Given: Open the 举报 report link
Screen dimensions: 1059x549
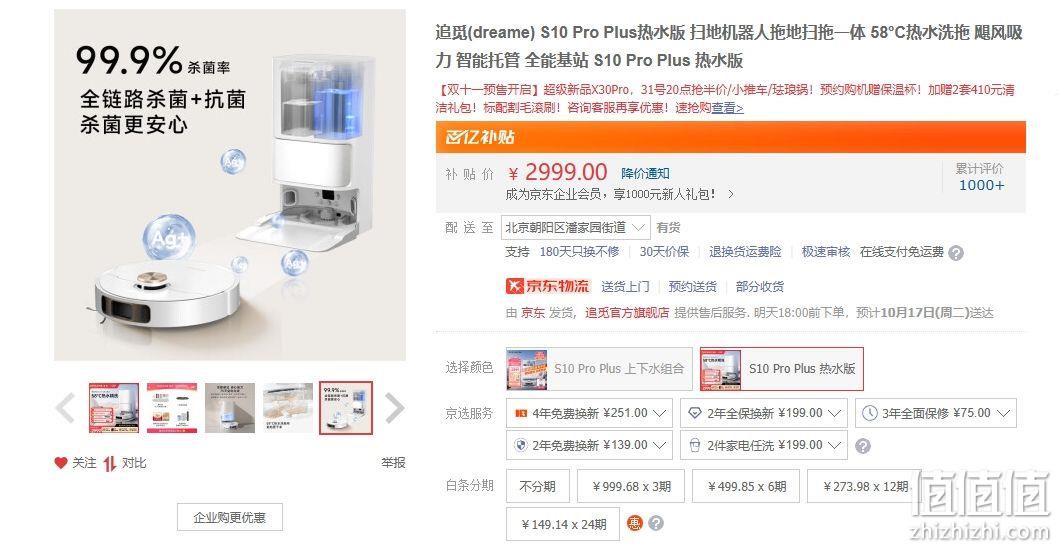Looking at the screenshot, I should point(393,463).
